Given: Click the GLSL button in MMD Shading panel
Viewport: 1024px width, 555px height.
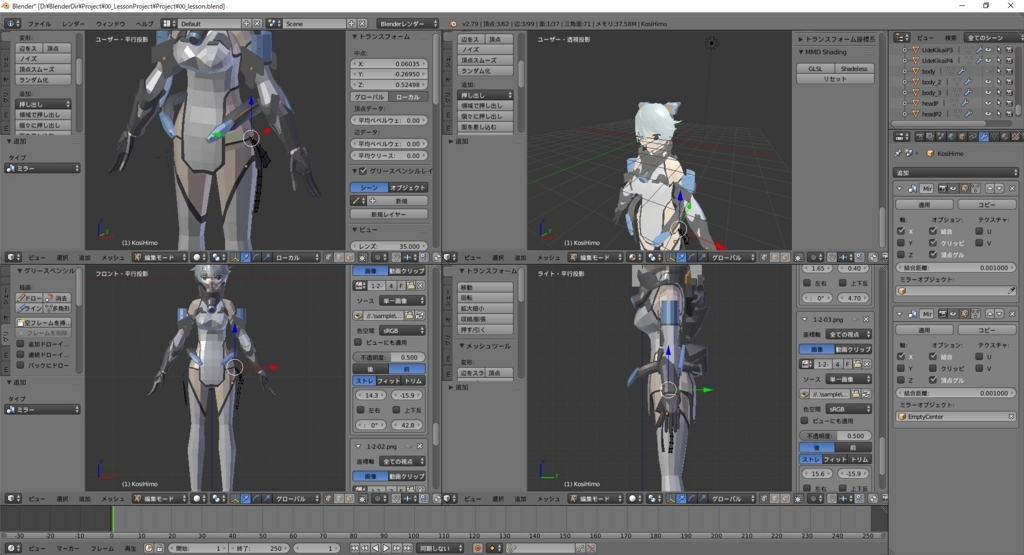Looking at the screenshot, I should coord(816,69).
